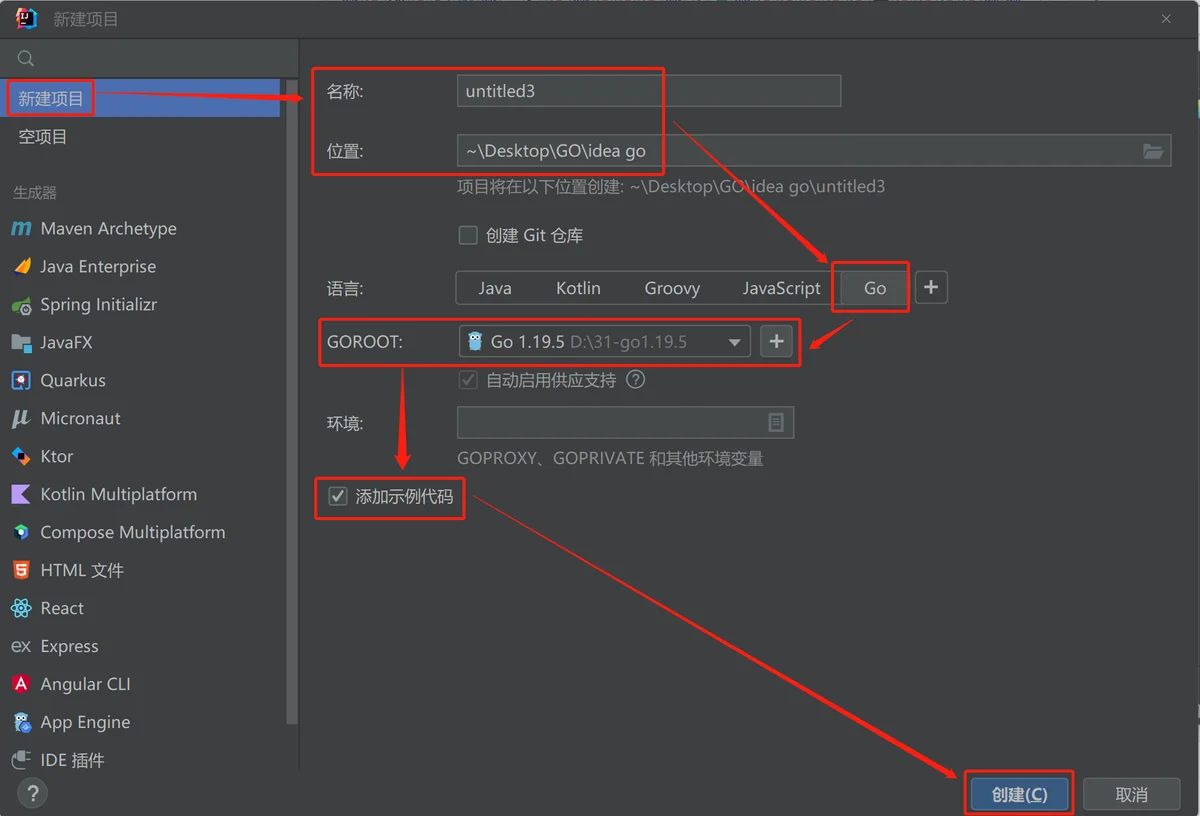
Task: Choose React generator
Action: (x=140, y=609)
